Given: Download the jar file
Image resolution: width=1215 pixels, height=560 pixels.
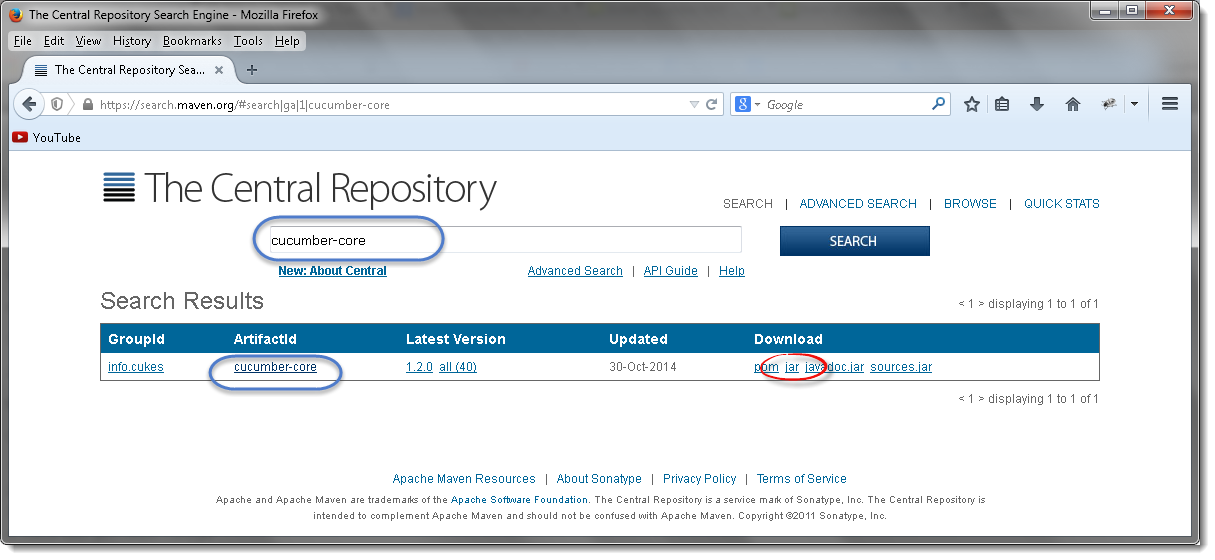Looking at the screenshot, I should tap(792, 367).
